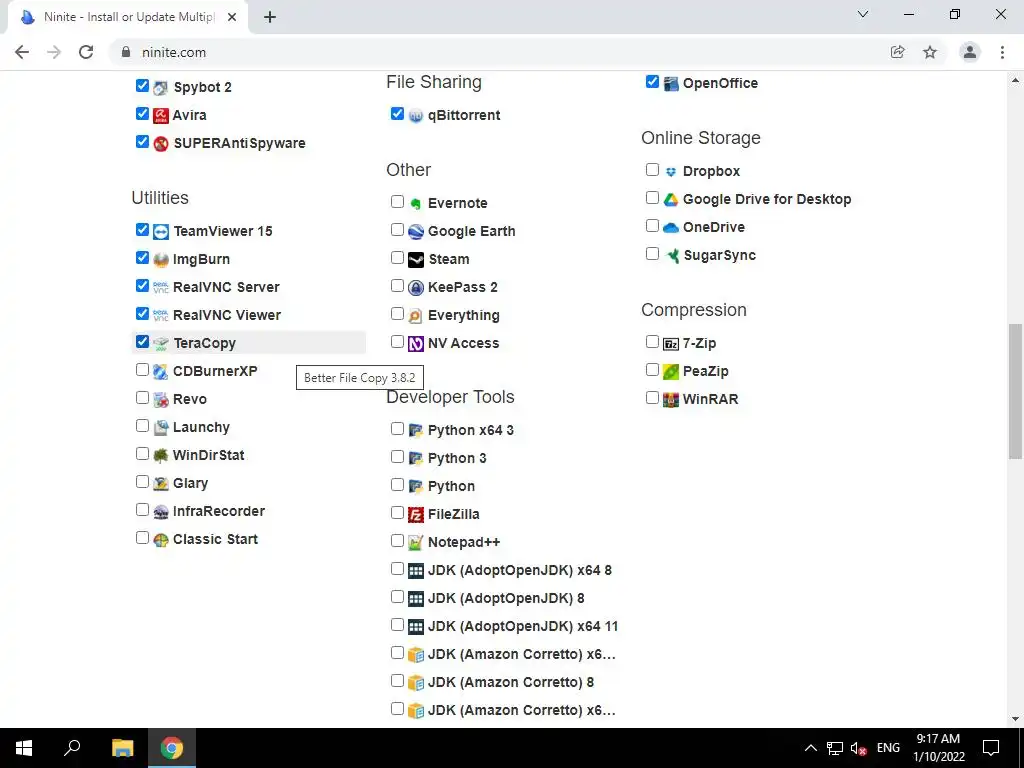Check the InfraRecorder checkbox

point(142,510)
